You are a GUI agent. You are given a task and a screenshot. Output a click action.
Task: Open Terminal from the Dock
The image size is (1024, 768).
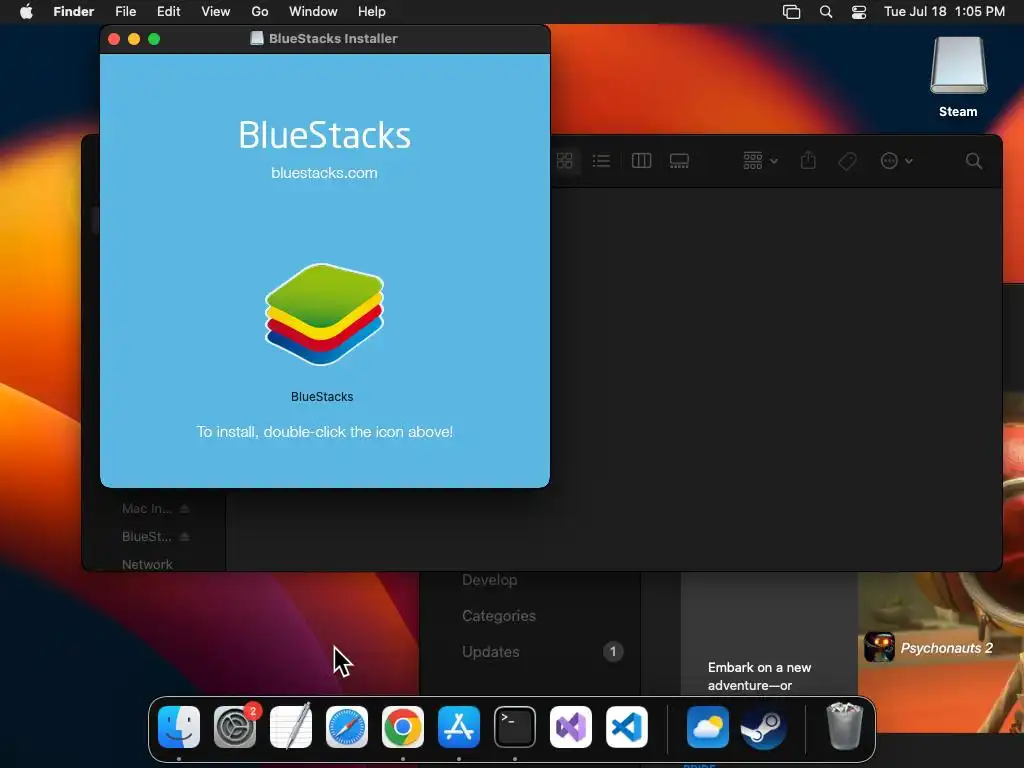(515, 727)
